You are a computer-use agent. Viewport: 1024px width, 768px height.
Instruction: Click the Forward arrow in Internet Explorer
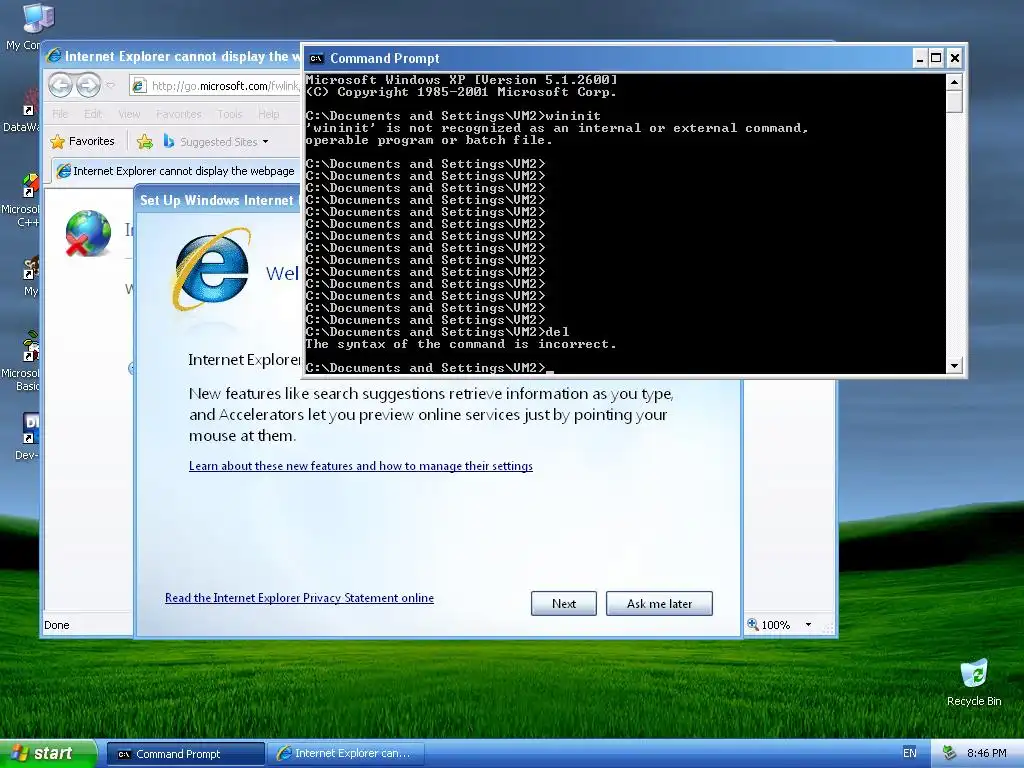click(88, 85)
